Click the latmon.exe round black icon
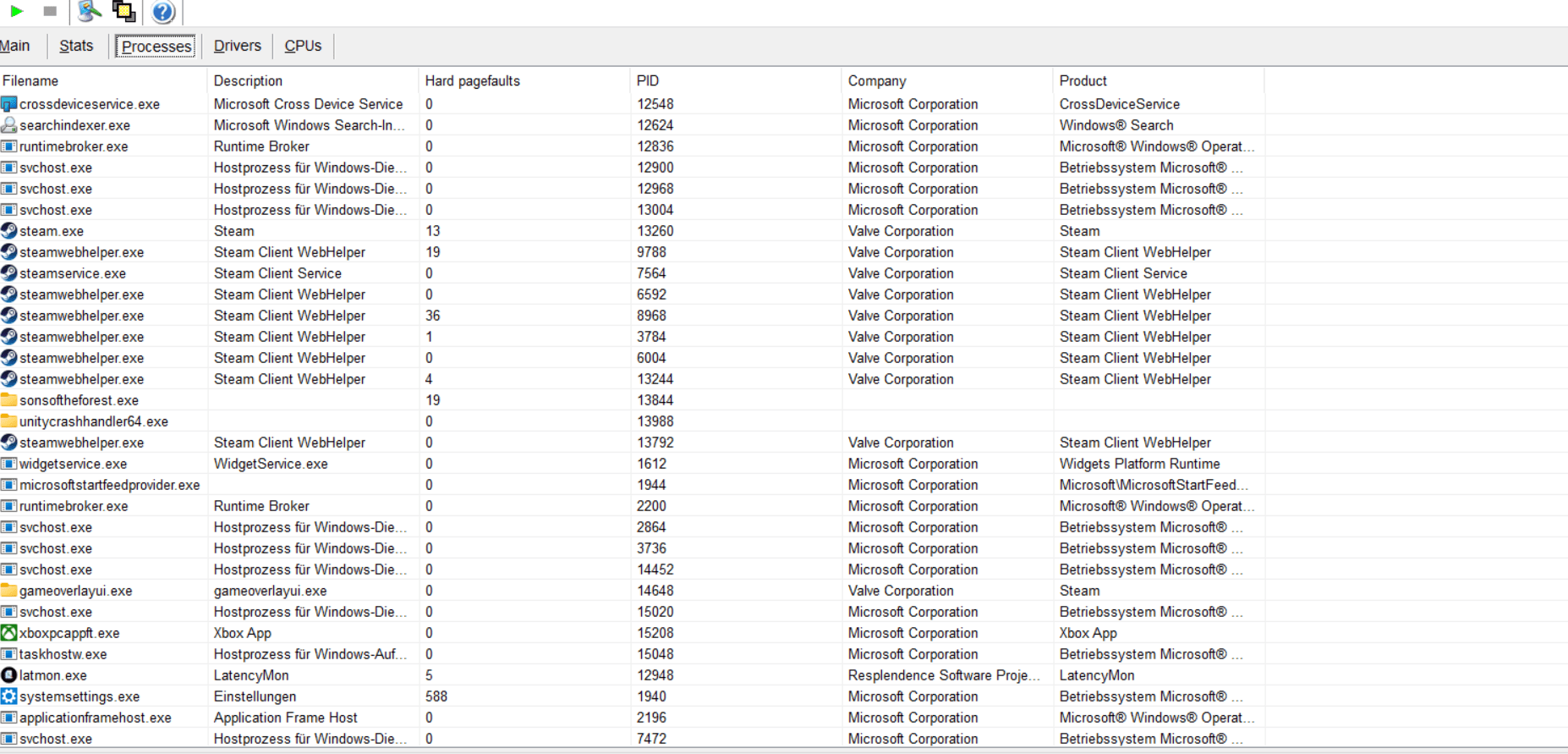Viewport: 1568px width, 754px height. pyautogui.click(x=8, y=675)
